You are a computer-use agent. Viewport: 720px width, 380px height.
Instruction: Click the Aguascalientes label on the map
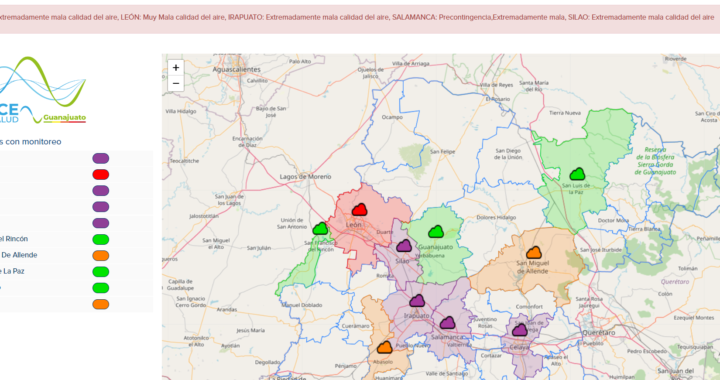[x=236, y=69]
